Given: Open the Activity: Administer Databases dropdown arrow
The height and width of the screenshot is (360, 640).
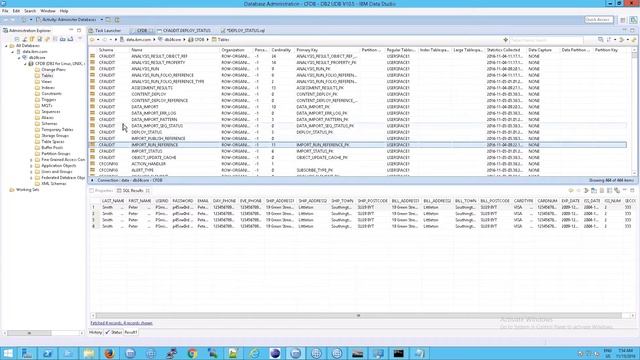Looking at the screenshot, I should click(102, 20).
